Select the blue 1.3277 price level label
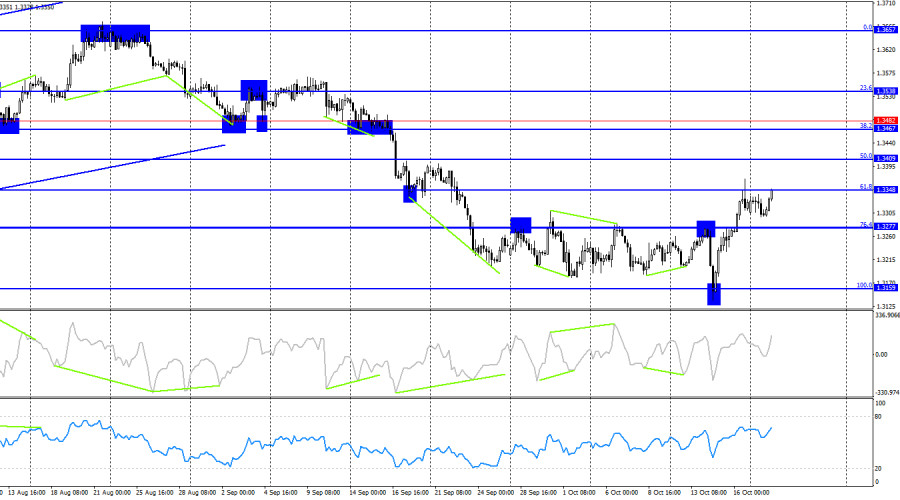Screen dimensions: 900x500 (x=886, y=227)
